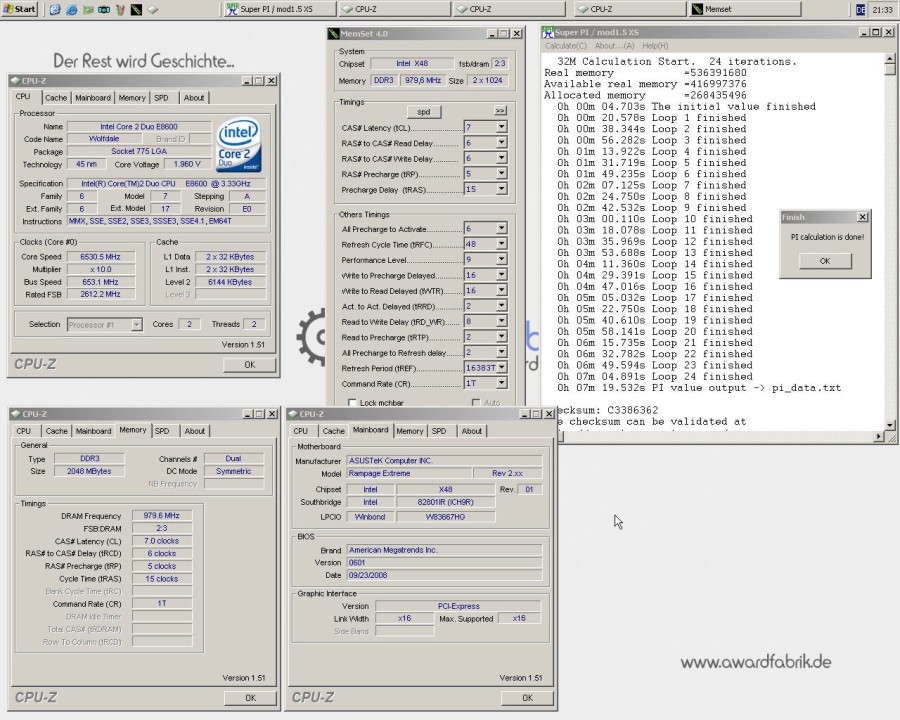
Task: Expand Read to Write Delay (tRD_WR) dropdown
Action: [501, 322]
